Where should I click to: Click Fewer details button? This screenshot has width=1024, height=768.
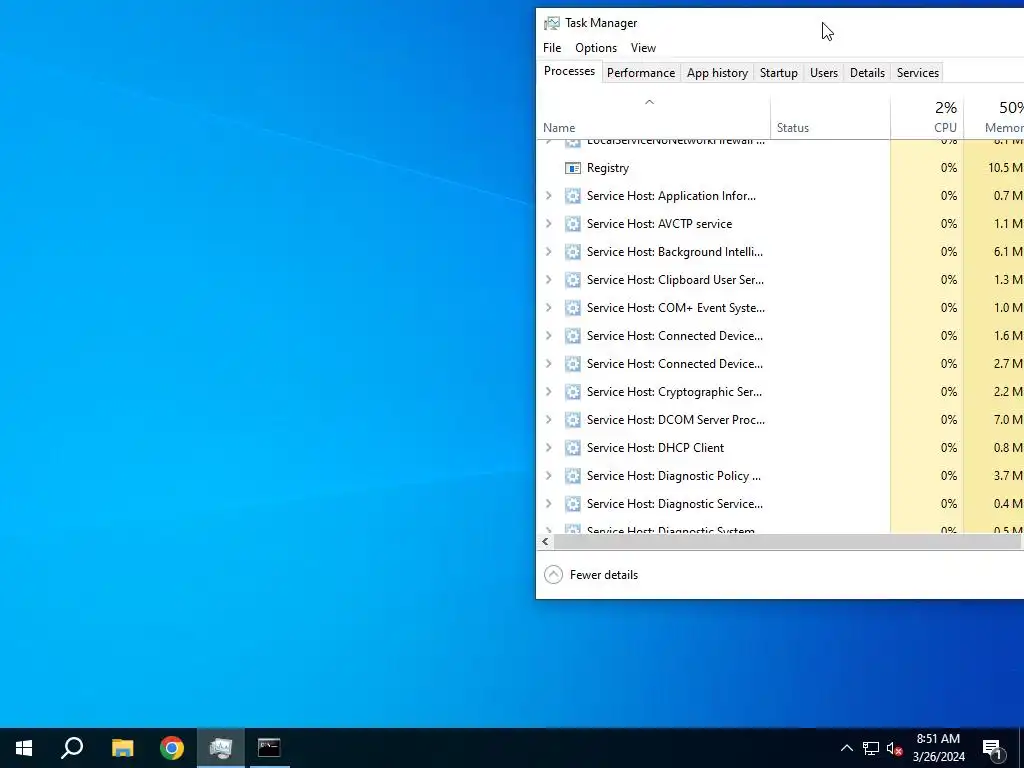tap(590, 575)
